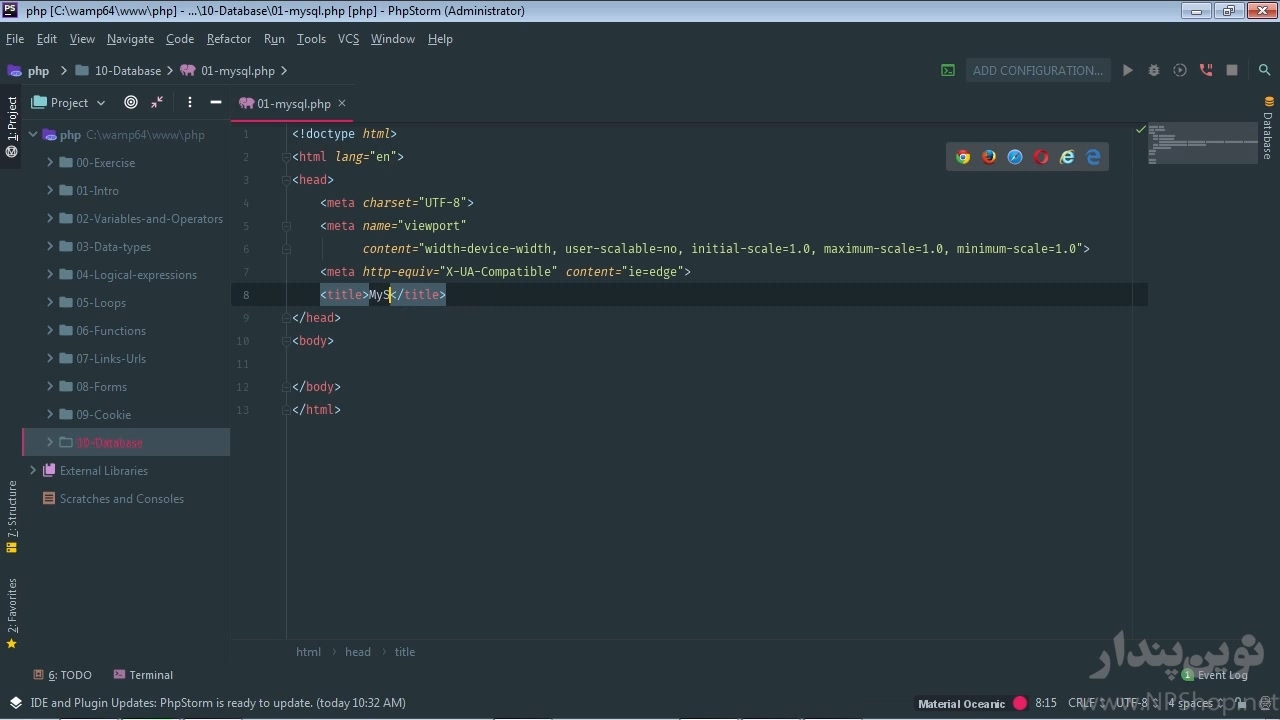Click the Add Configuration button

1037,70
